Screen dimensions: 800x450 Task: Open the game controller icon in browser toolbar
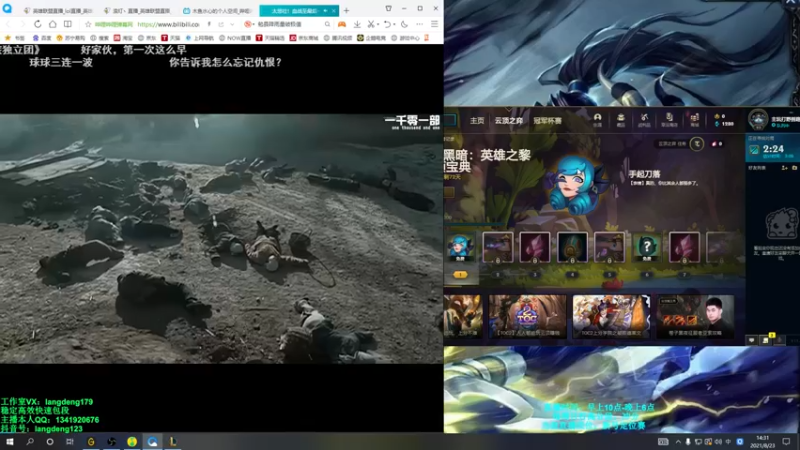pos(342,24)
